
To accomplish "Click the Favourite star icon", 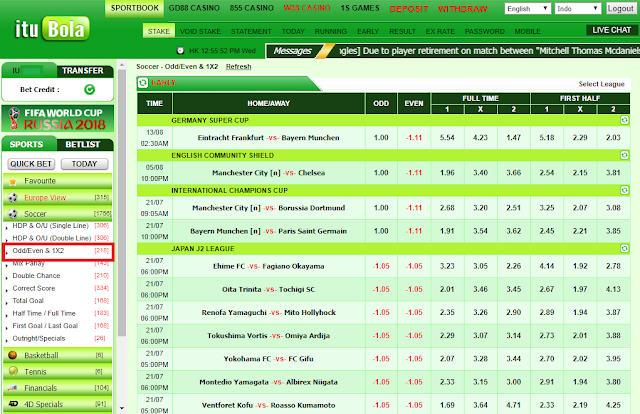I will (13, 181).
